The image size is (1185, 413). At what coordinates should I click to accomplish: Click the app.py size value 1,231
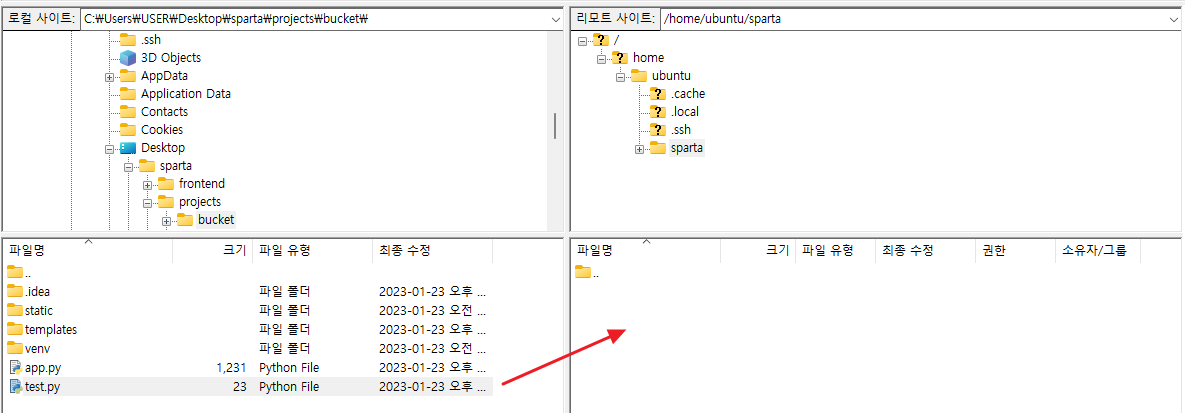pos(231,368)
